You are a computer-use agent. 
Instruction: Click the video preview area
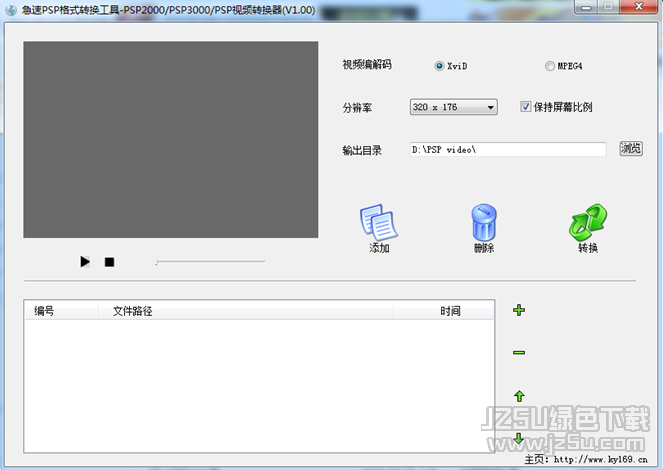[171, 139]
